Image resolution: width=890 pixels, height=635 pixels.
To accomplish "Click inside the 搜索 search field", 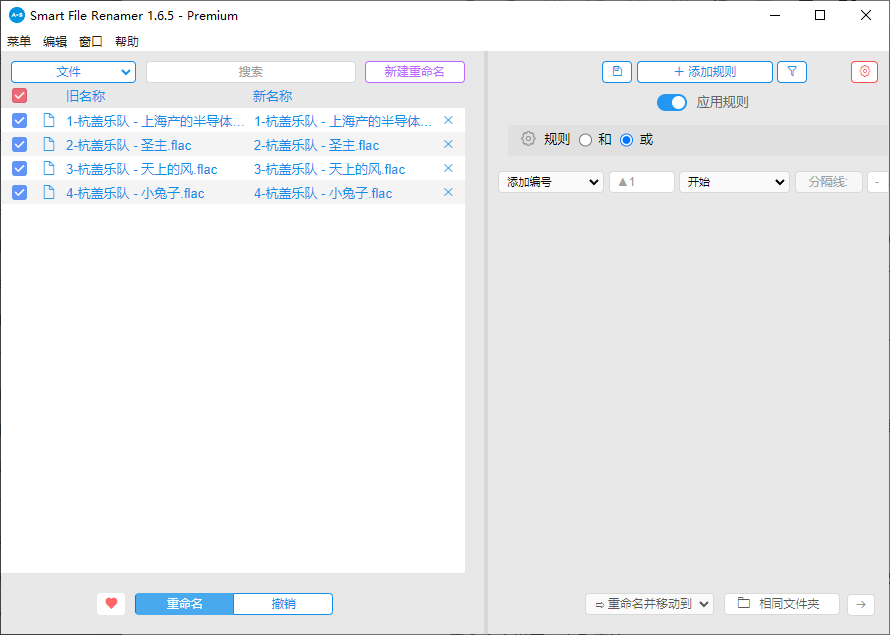I will click(251, 71).
